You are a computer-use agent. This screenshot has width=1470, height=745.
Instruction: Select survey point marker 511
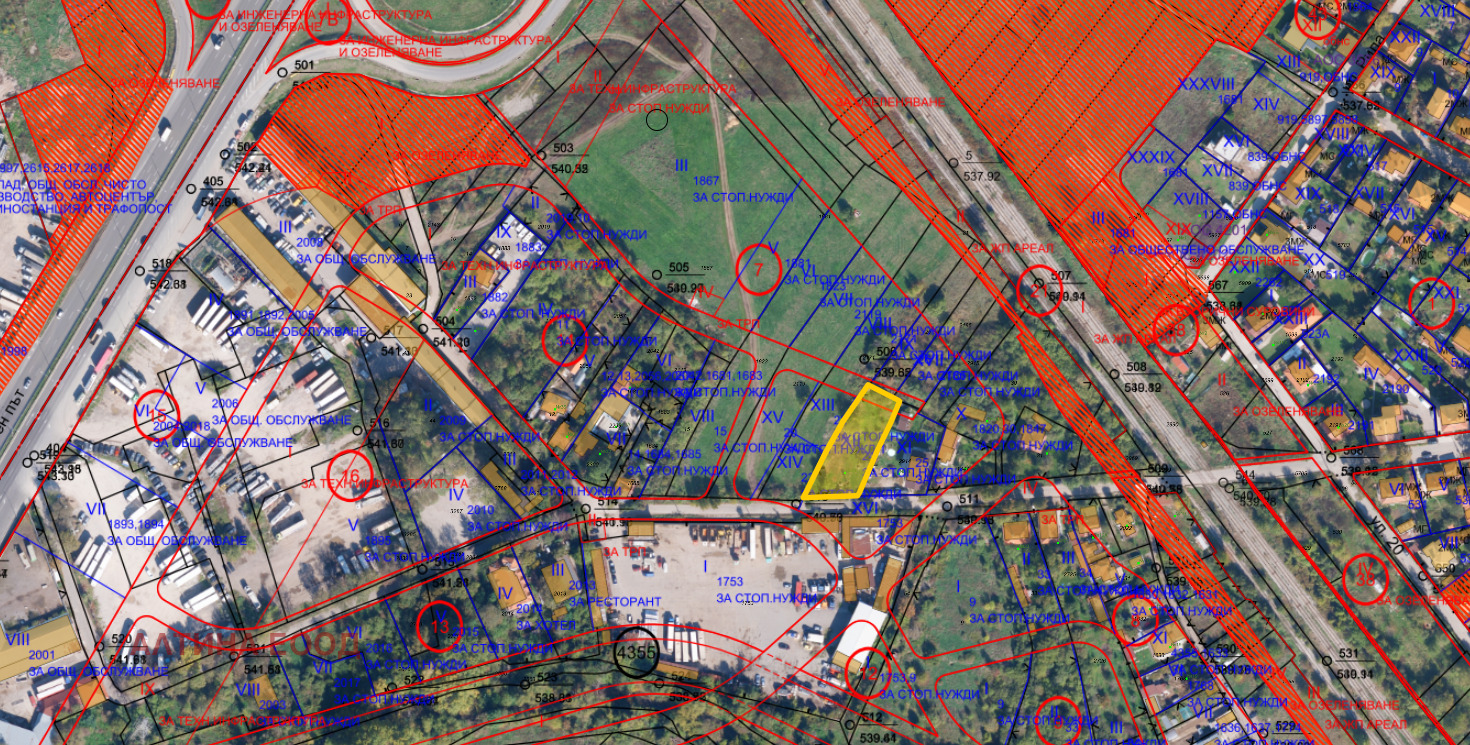tap(946, 506)
